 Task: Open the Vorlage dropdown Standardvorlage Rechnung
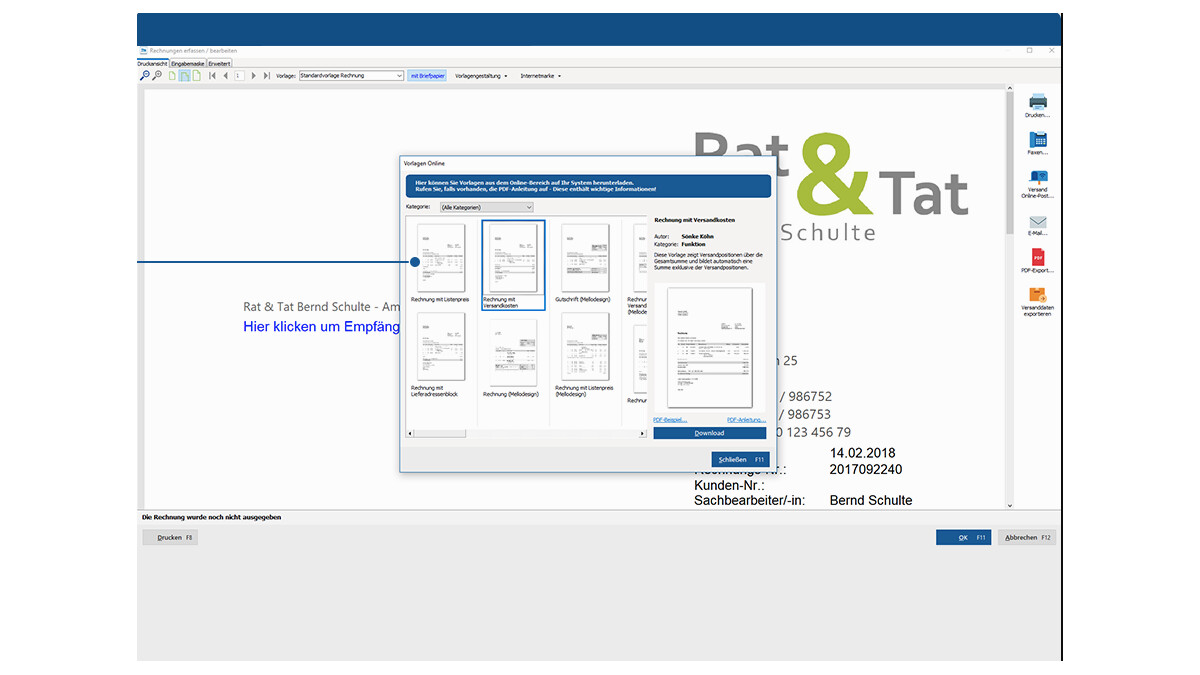350,76
